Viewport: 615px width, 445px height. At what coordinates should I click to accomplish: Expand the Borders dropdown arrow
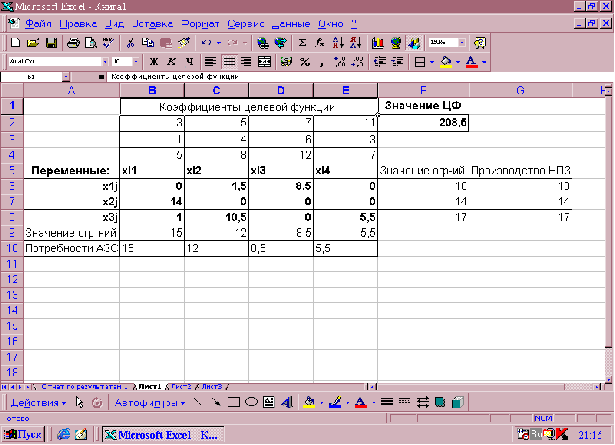(x=432, y=62)
